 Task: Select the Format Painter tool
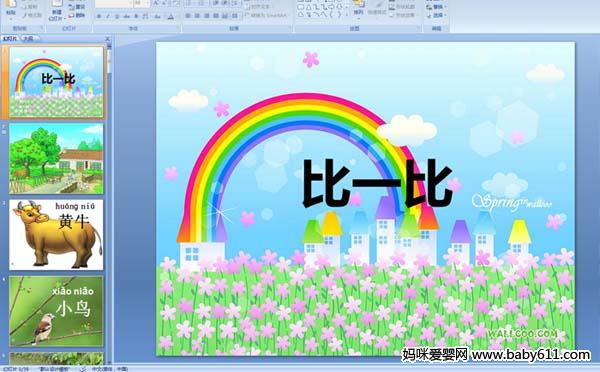[32, 15]
